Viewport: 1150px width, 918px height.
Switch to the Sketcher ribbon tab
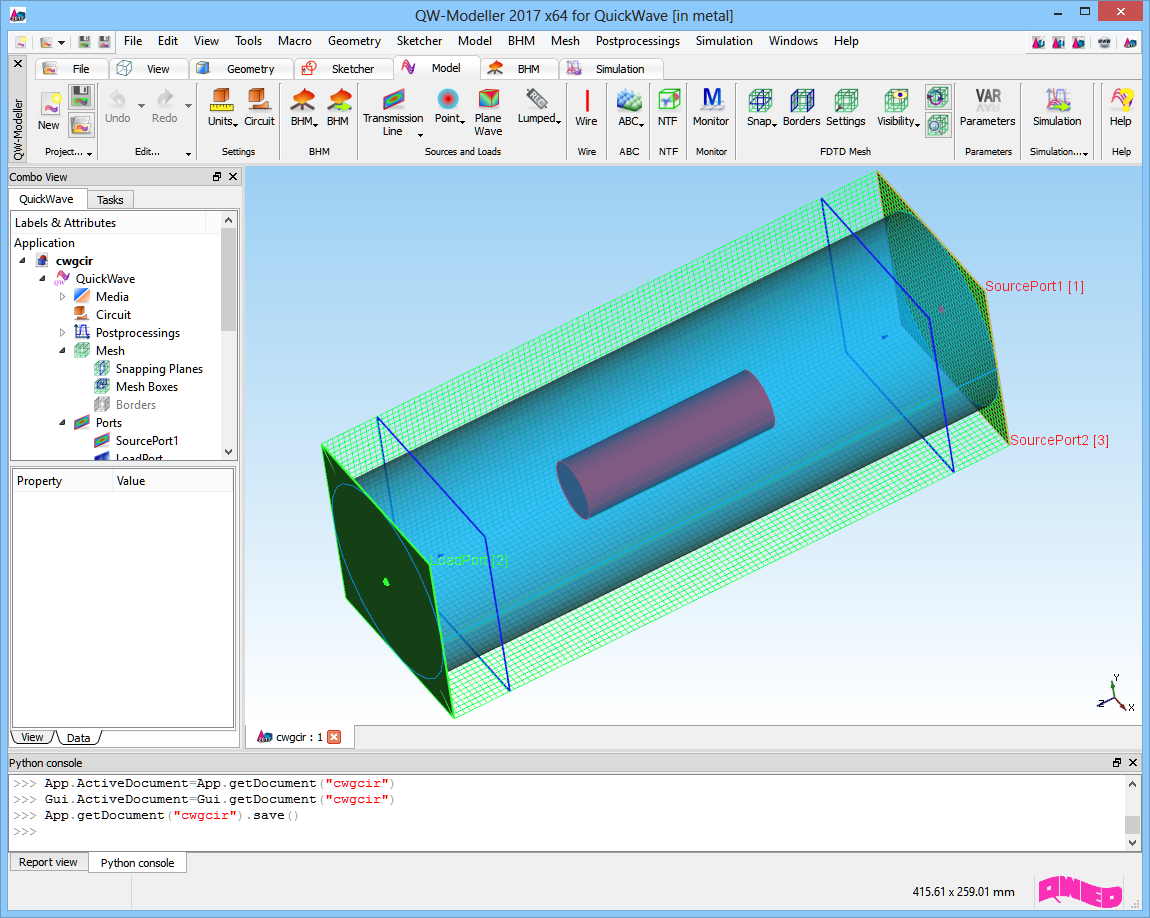tap(343, 69)
